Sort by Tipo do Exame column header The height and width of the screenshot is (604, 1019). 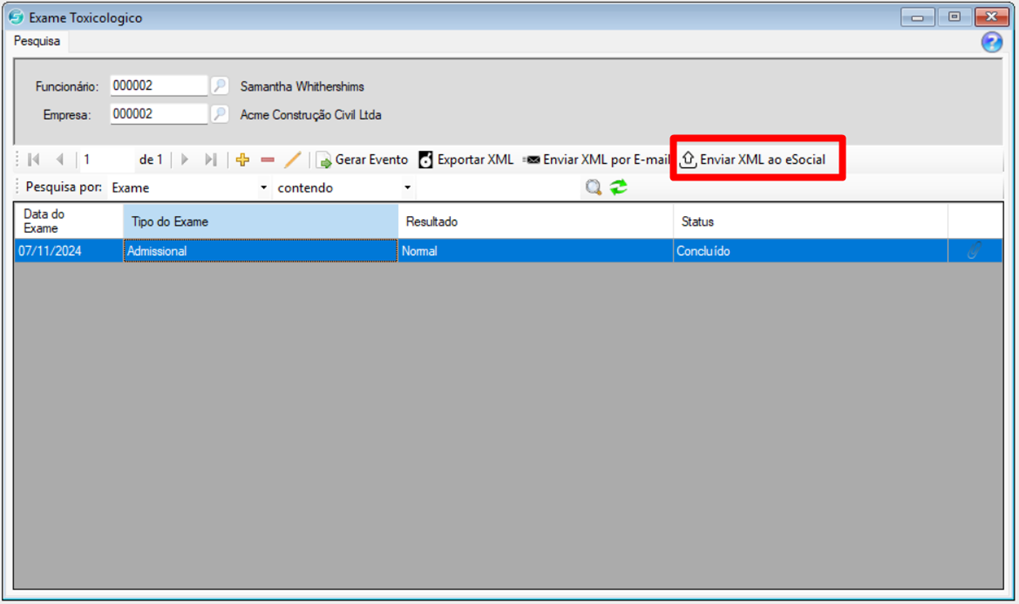pos(261,221)
